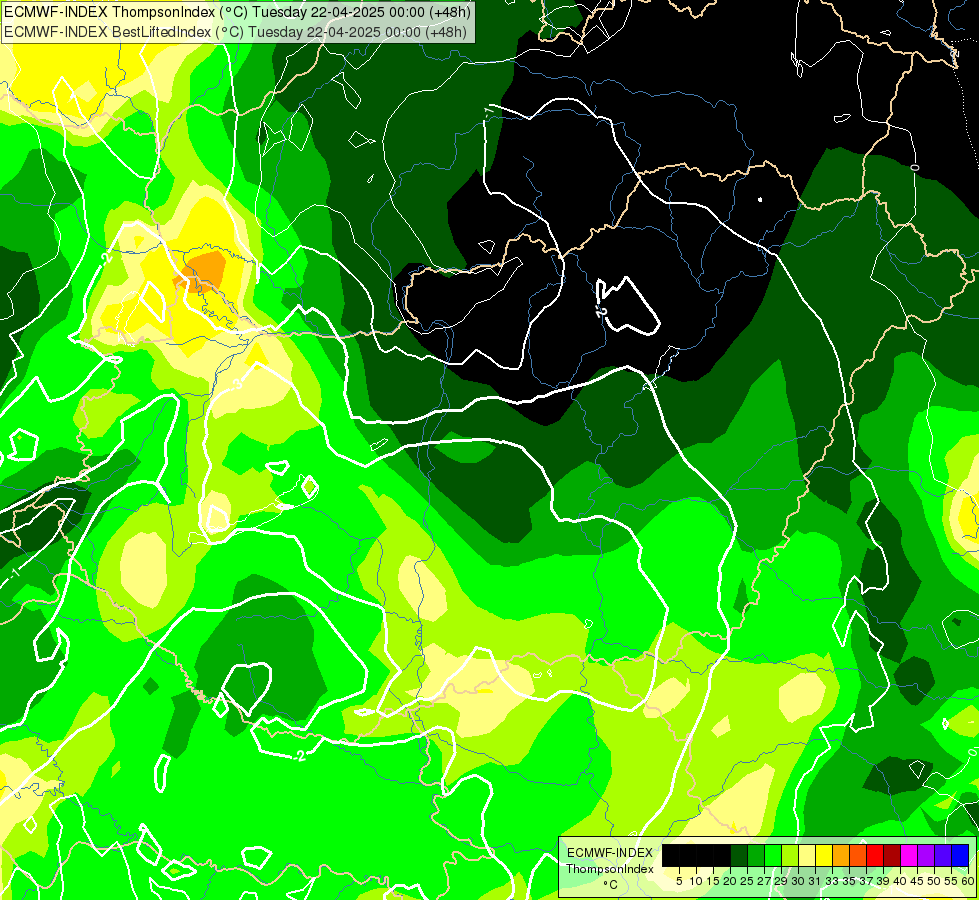
Task: Select the pale yellow 30-31 legend swatch
Action: coord(807,855)
